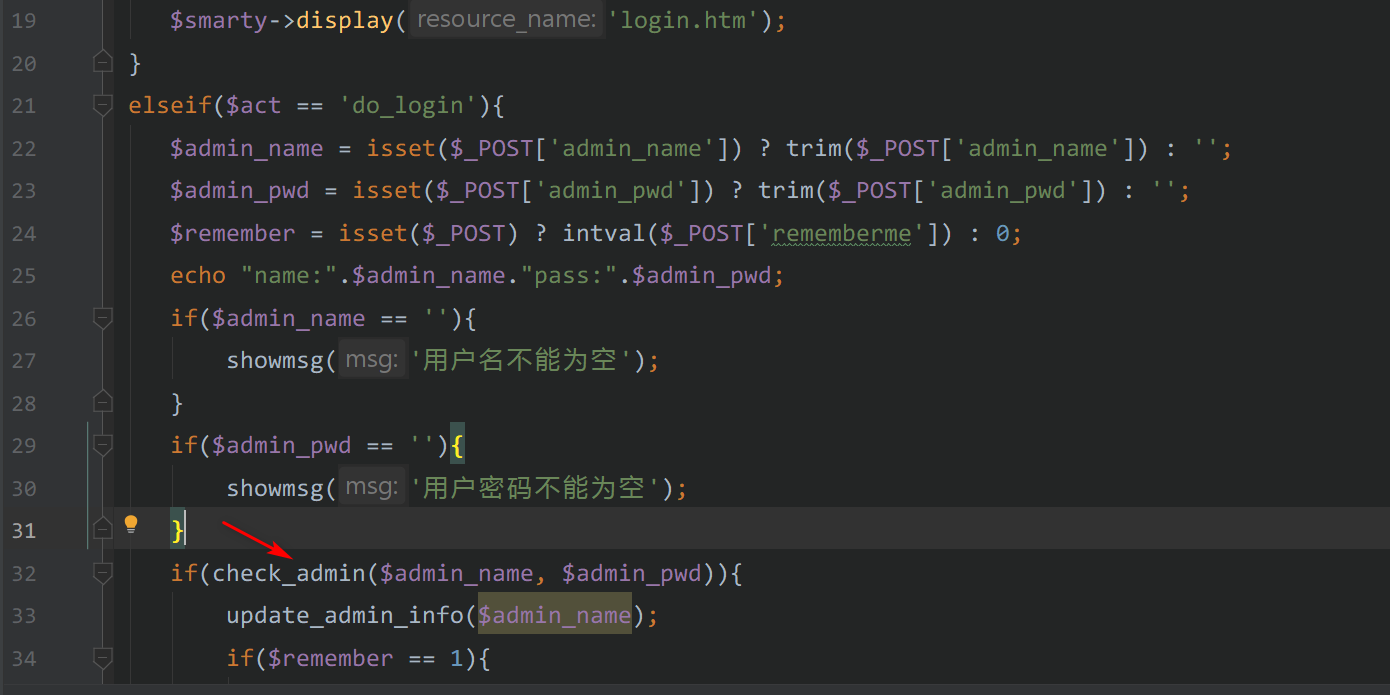Click the highlighted $admin_name argument on line 33

(554, 615)
